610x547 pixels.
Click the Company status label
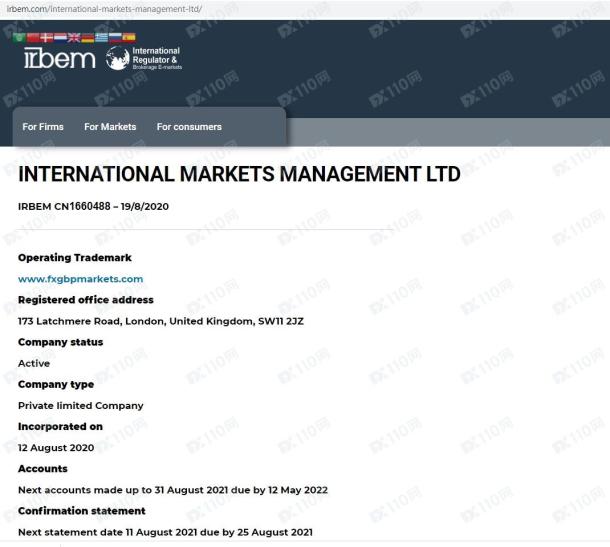tap(60, 342)
